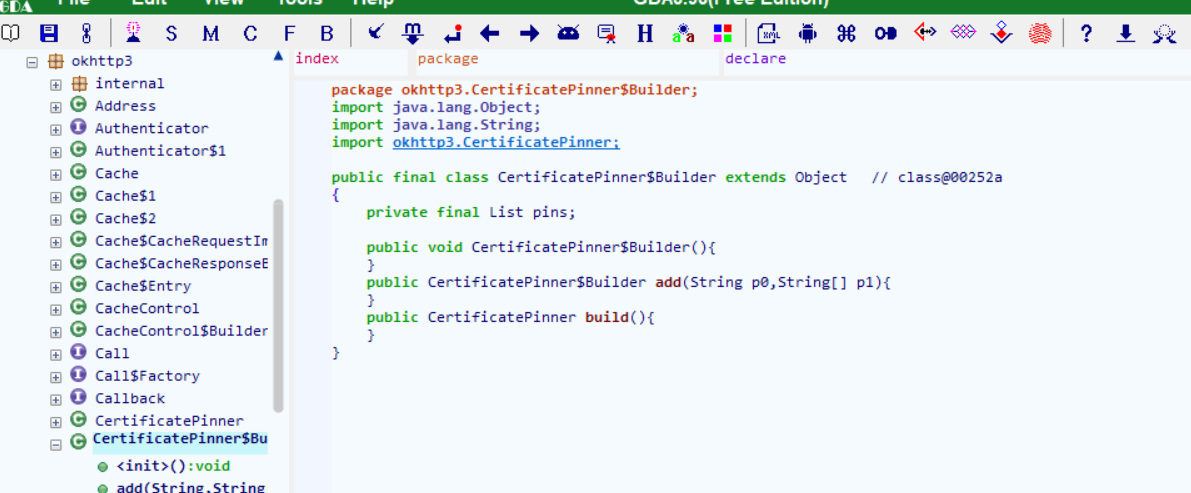
Task: Click the download arrow toolbar icon
Action: [x=1126, y=33]
